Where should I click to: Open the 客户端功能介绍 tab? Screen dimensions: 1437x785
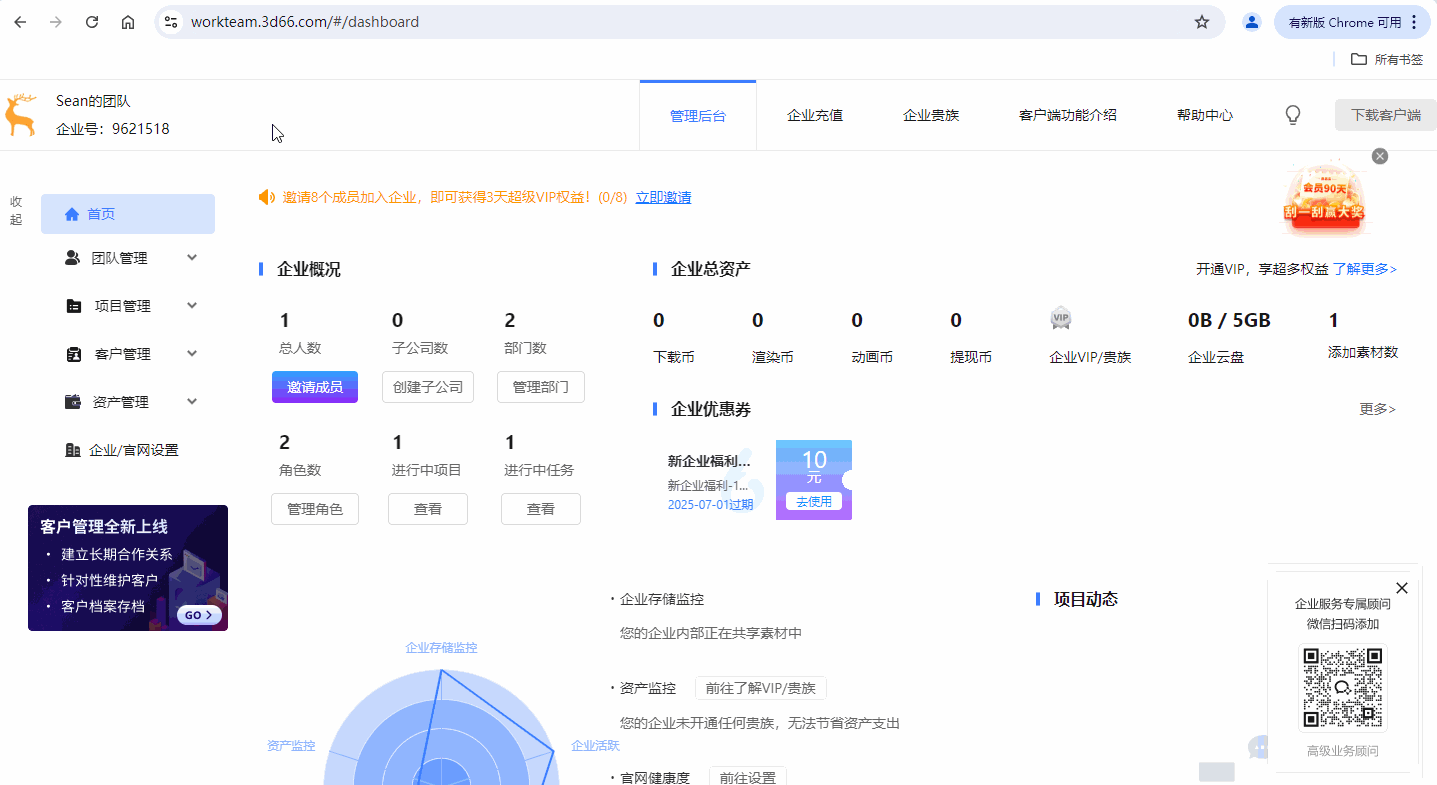pyautogui.click(x=1068, y=115)
